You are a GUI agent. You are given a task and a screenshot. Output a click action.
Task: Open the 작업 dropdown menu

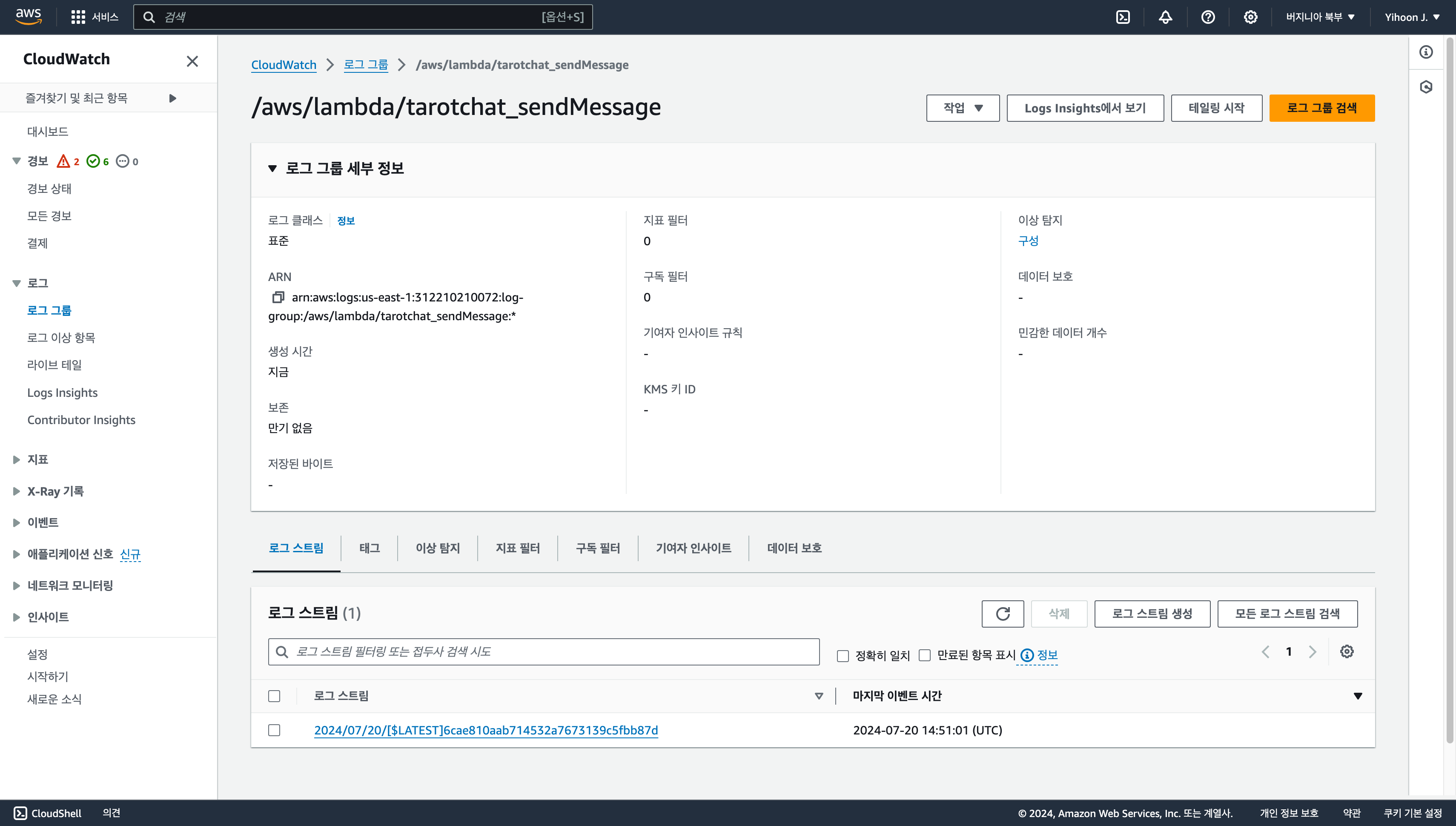click(x=963, y=108)
